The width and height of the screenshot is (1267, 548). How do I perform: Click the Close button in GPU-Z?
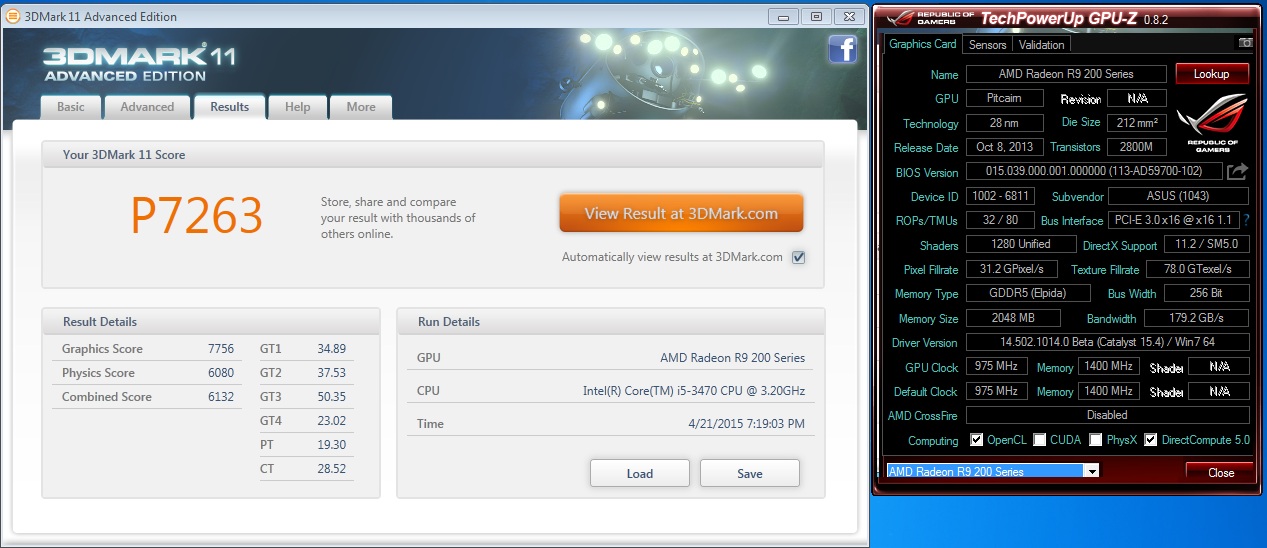(x=1220, y=472)
